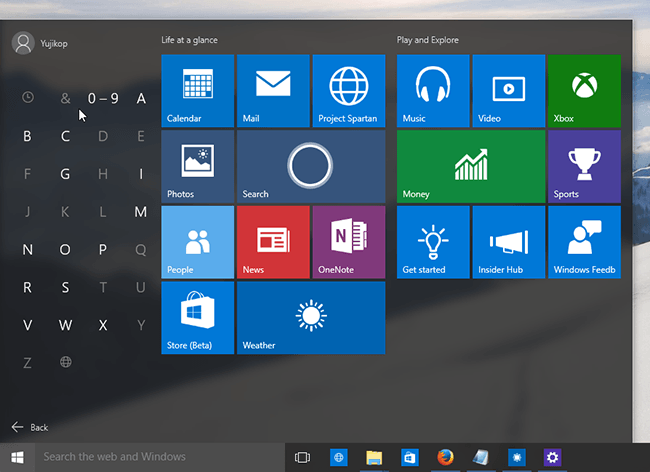Viewport: 650px width, 472px height.
Task: Click the Yujikop user account
Action: click(40, 43)
